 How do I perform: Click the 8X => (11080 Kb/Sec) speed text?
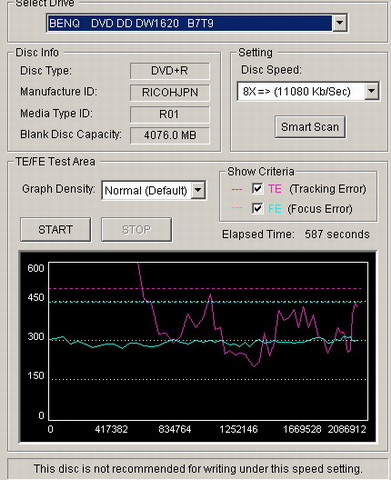(x=297, y=91)
